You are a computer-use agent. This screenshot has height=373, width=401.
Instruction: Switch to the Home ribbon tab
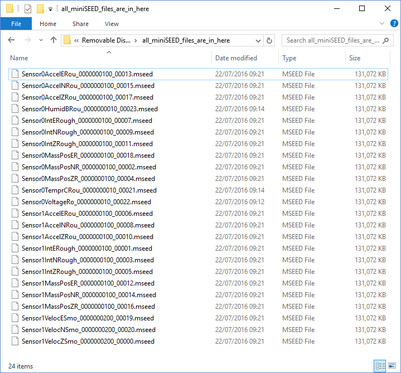pyautogui.click(x=48, y=24)
